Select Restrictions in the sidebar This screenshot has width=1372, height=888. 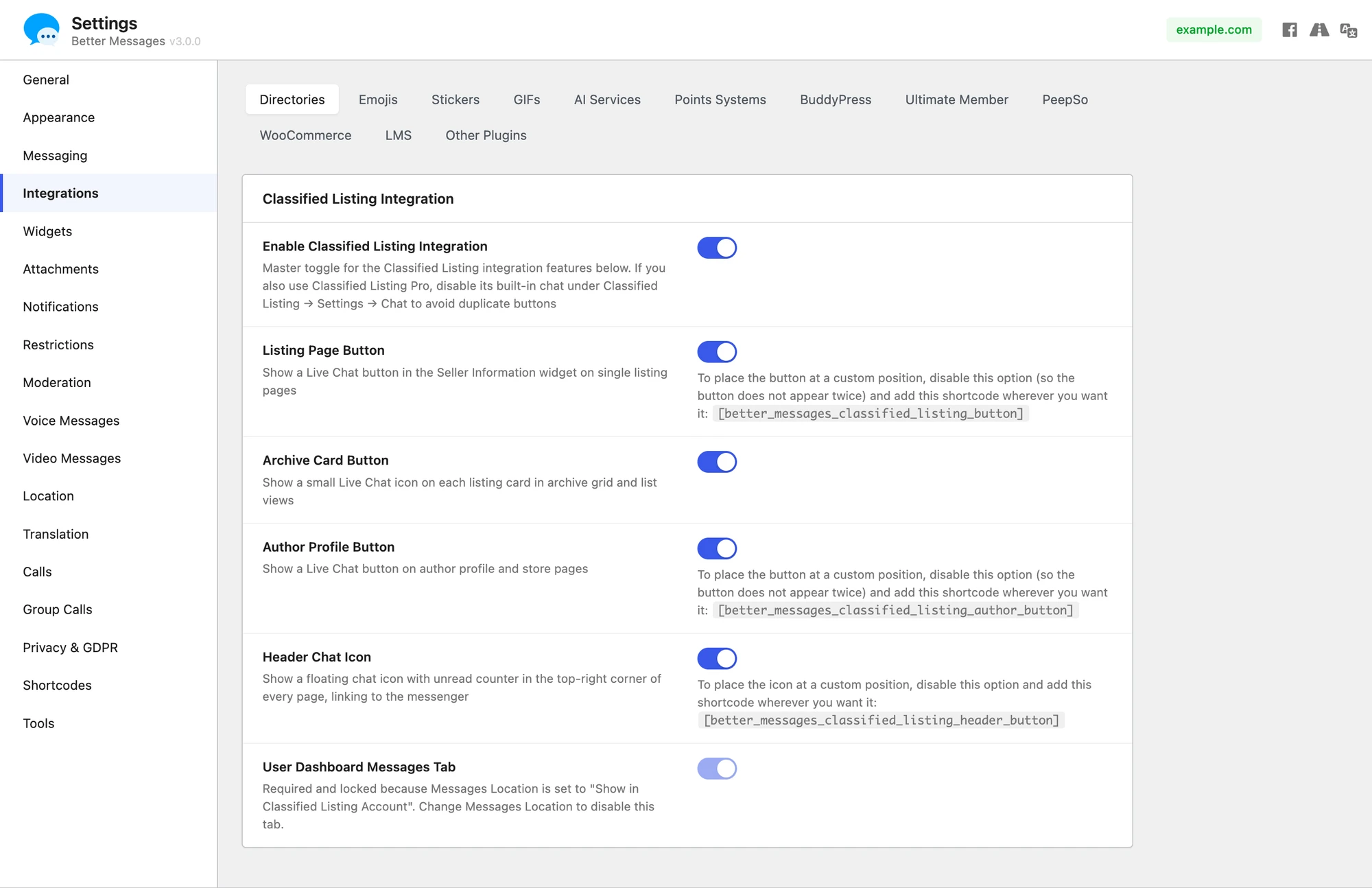coord(108,344)
